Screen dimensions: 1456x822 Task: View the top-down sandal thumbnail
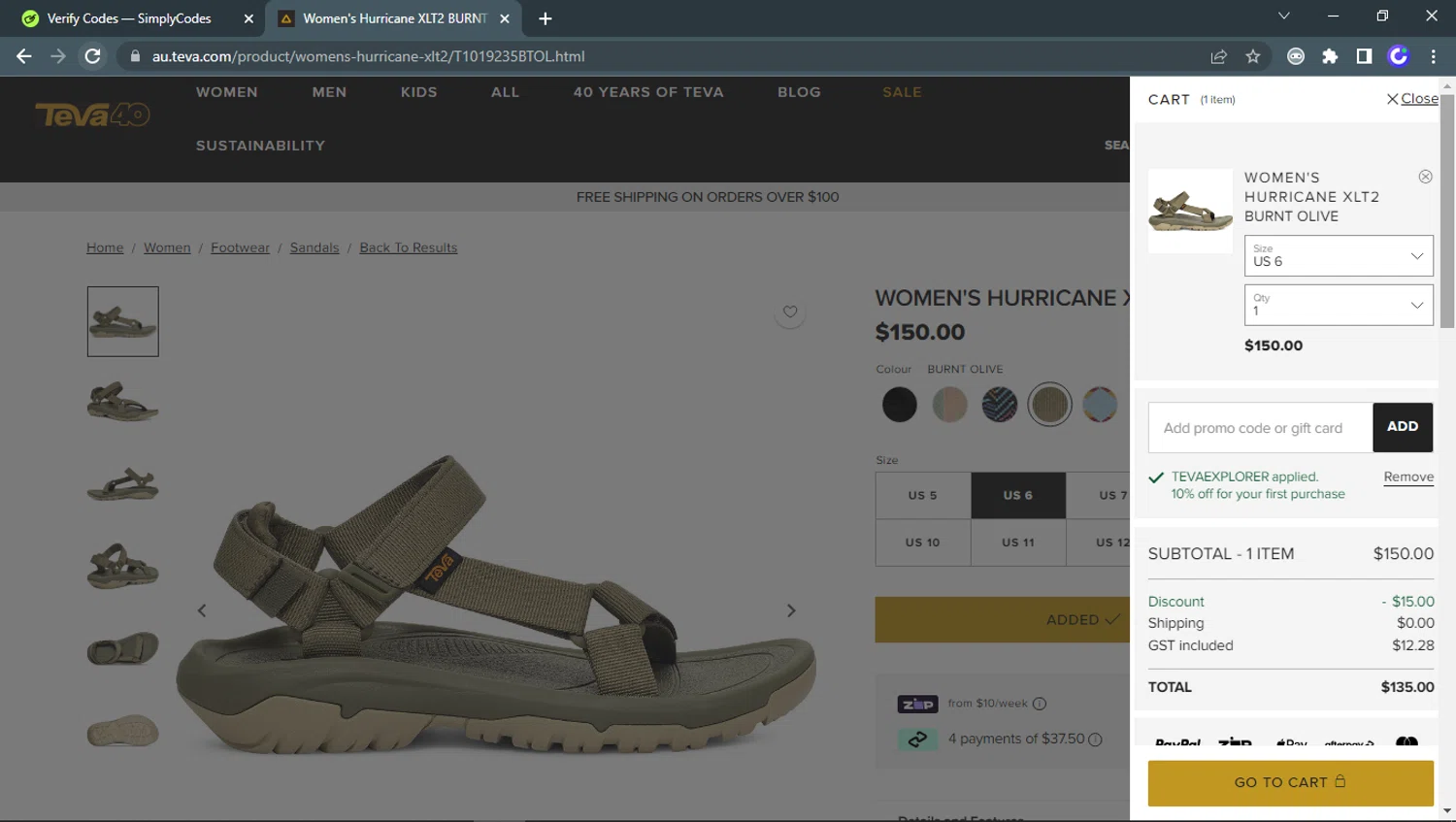[123, 648]
